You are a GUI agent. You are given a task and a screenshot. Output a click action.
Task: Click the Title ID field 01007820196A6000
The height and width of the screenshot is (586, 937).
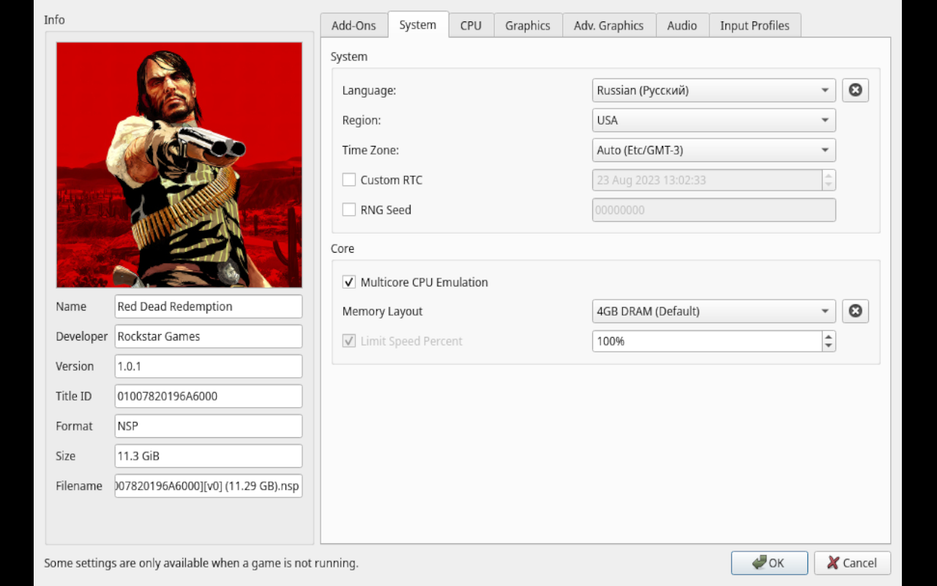[209, 396]
